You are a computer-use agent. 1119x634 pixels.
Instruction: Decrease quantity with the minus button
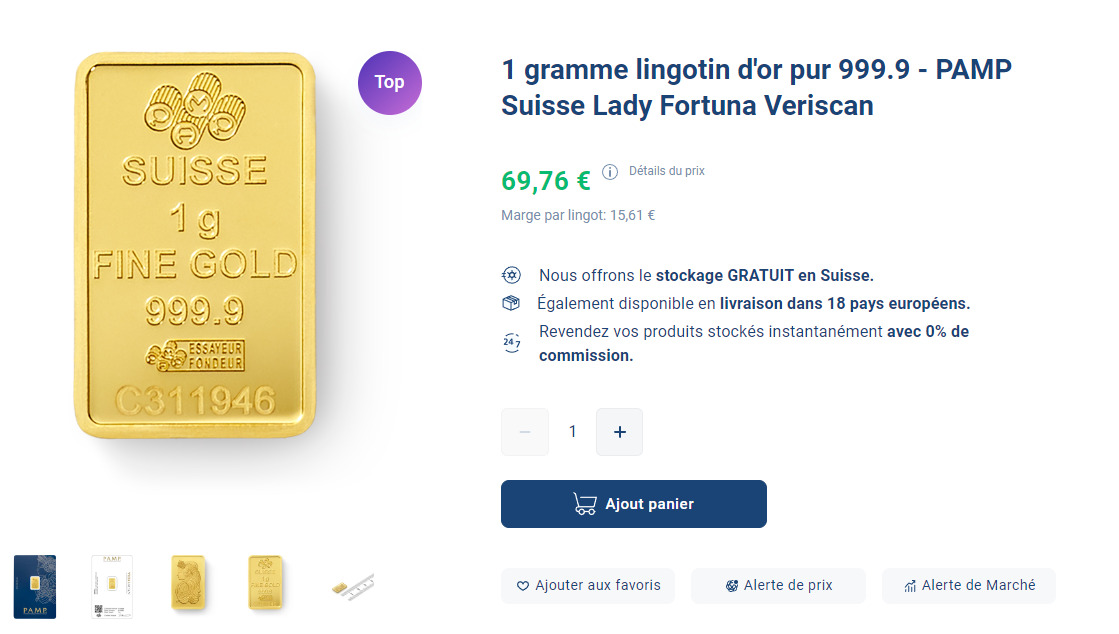524,431
